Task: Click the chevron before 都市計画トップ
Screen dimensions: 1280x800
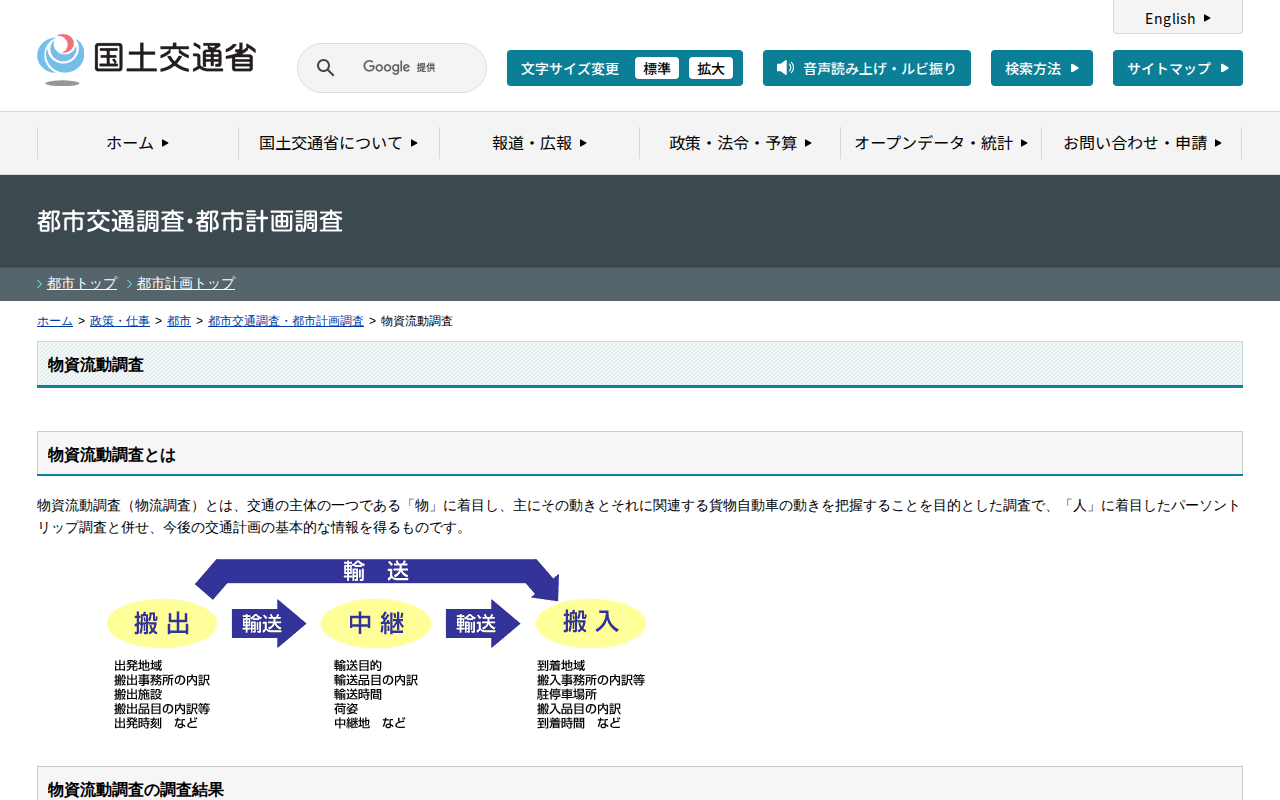Action: pyautogui.click(x=130, y=284)
